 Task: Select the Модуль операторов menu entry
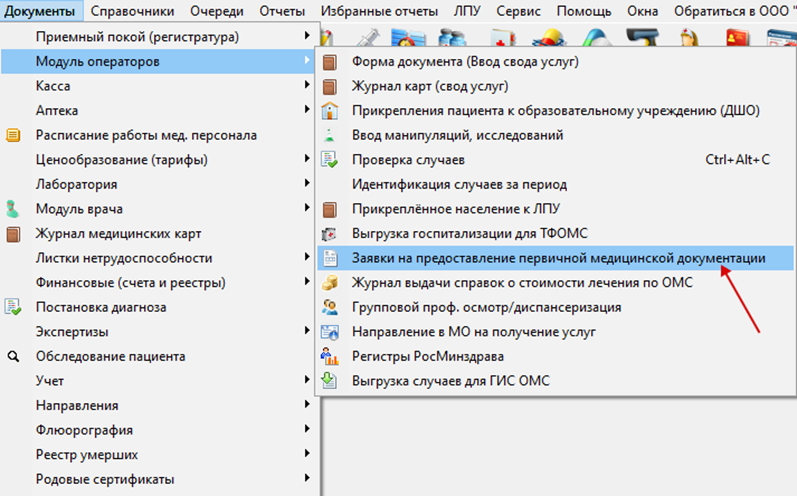pyautogui.click(x=160, y=61)
